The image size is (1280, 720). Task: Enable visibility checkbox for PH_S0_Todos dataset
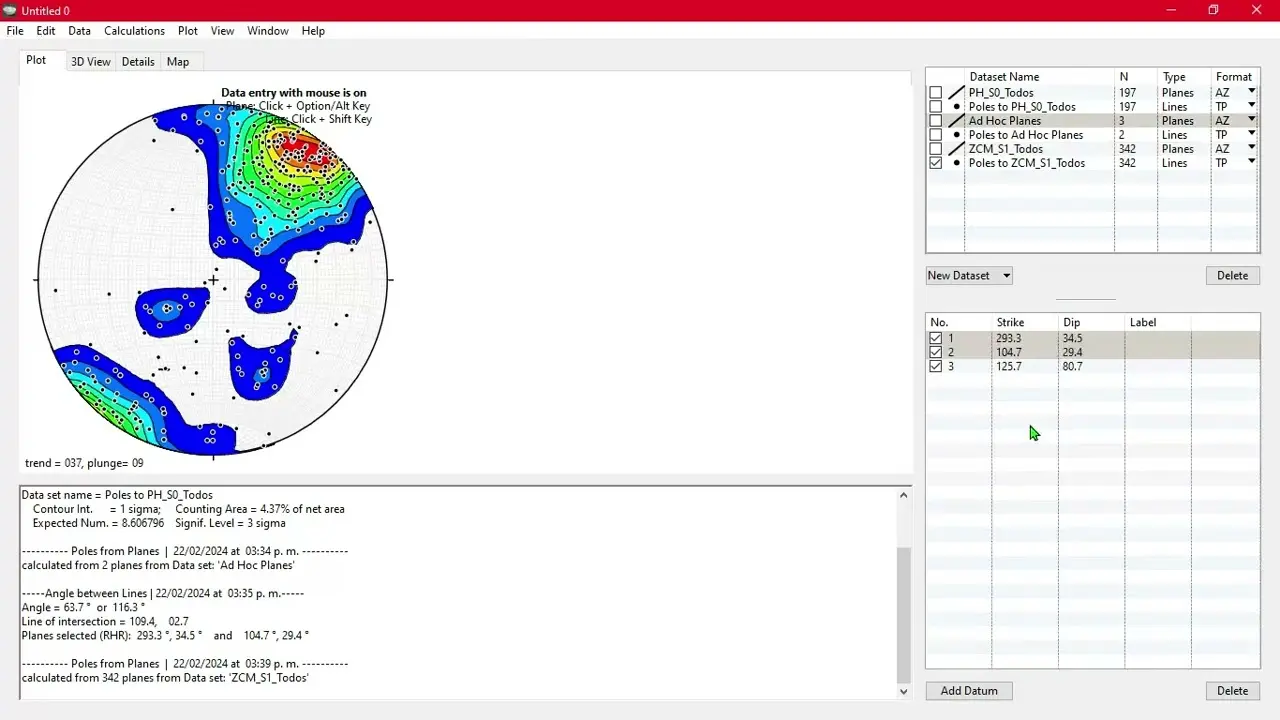click(x=935, y=92)
